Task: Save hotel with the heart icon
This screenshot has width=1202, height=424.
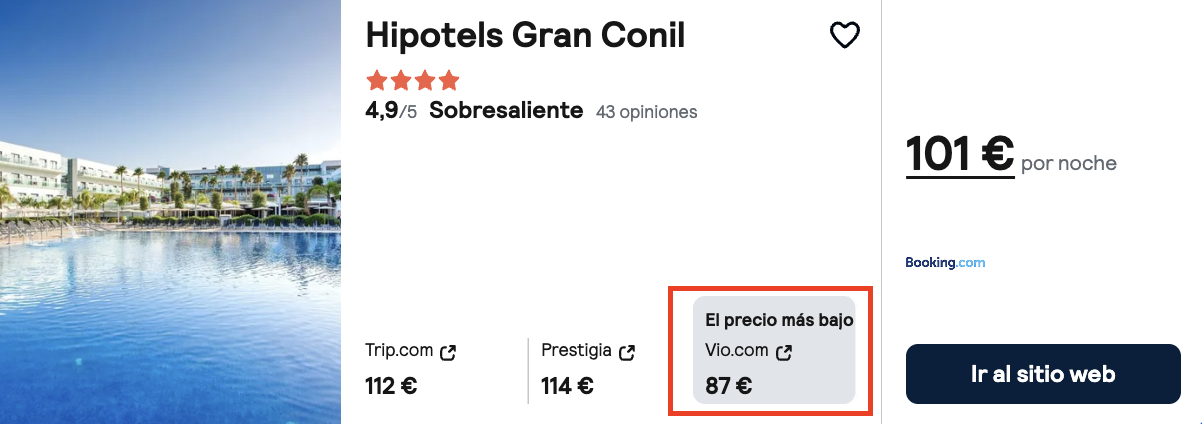Action: click(845, 36)
